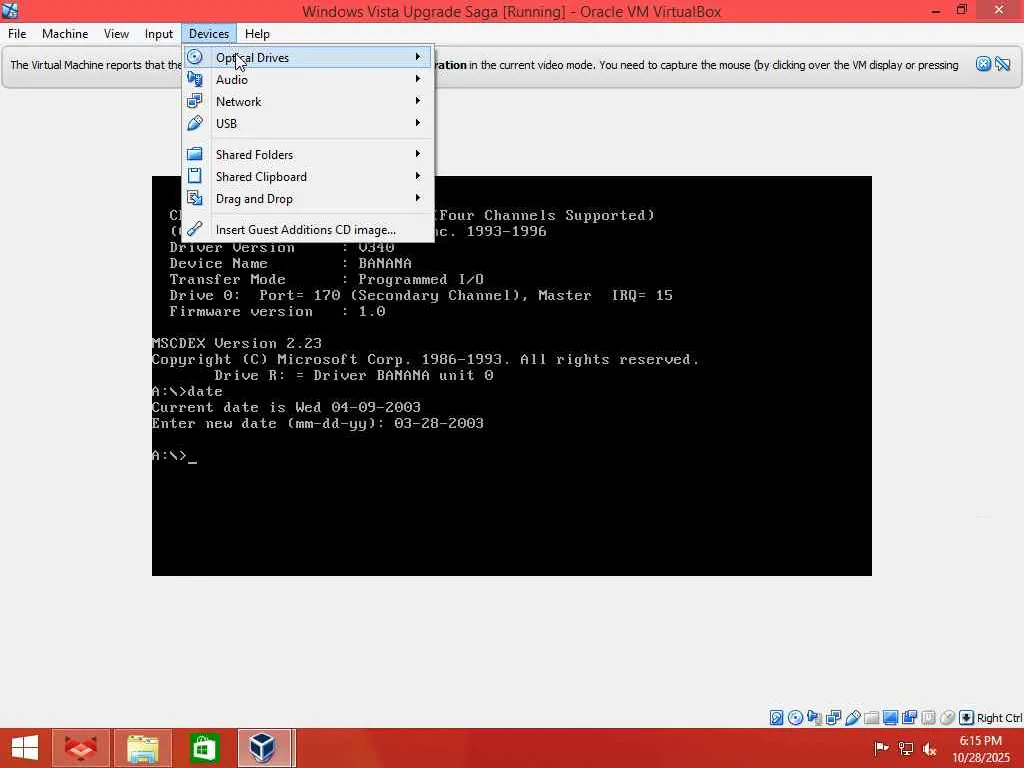Expand the Drag and Drop submenu arrow

[418, 198]
